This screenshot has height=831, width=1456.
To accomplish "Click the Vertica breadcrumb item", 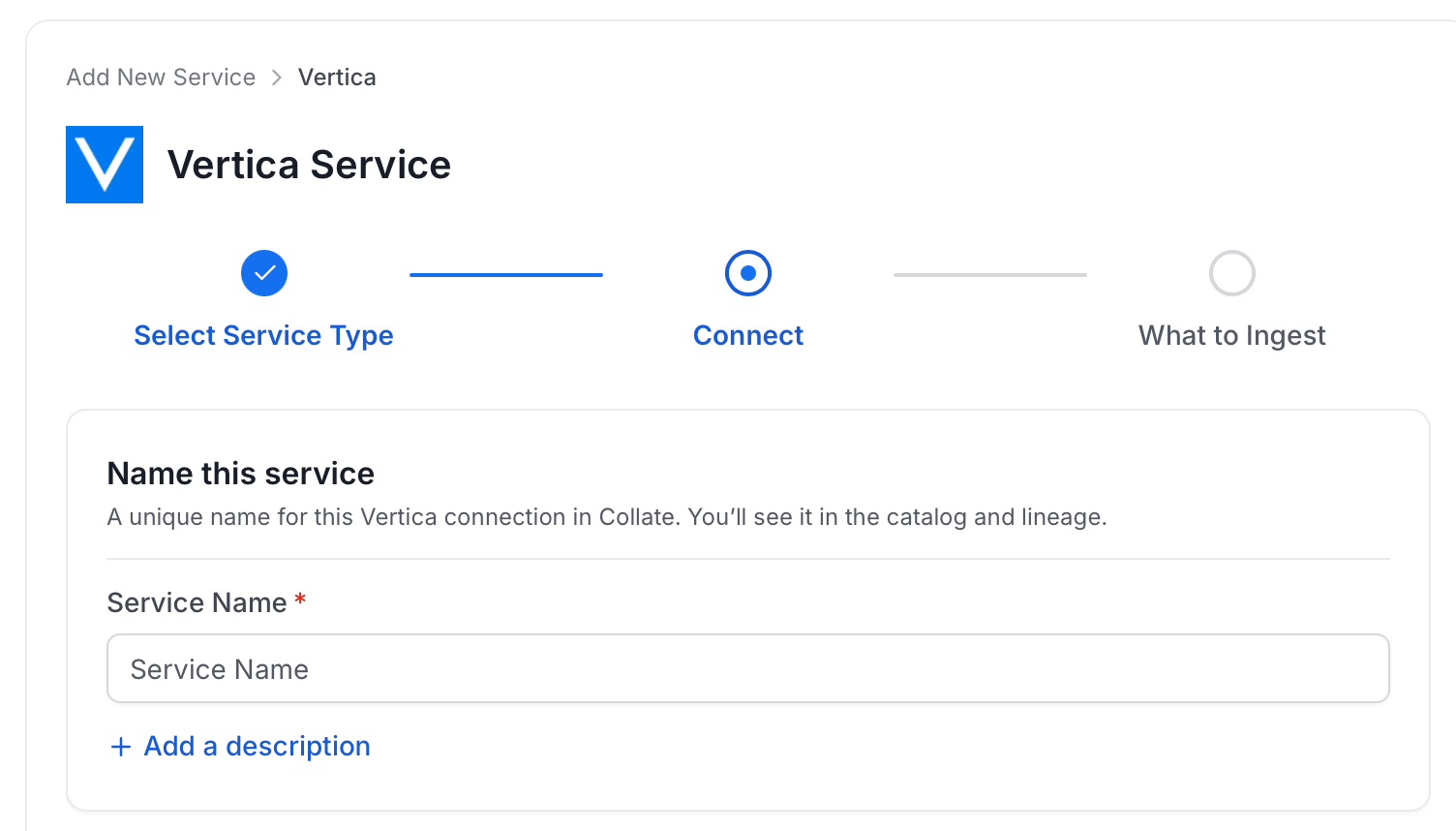I will point(337,77).
